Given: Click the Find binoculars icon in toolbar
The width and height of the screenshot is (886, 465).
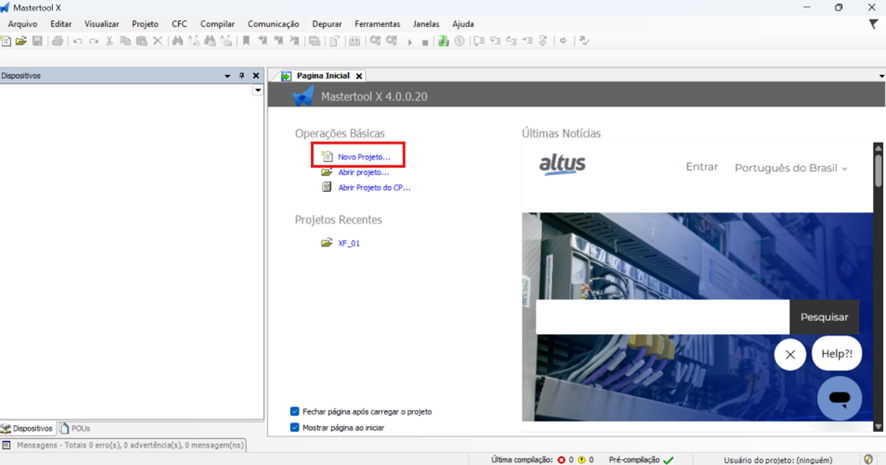Looking at the screenshot, I should 178,41.
